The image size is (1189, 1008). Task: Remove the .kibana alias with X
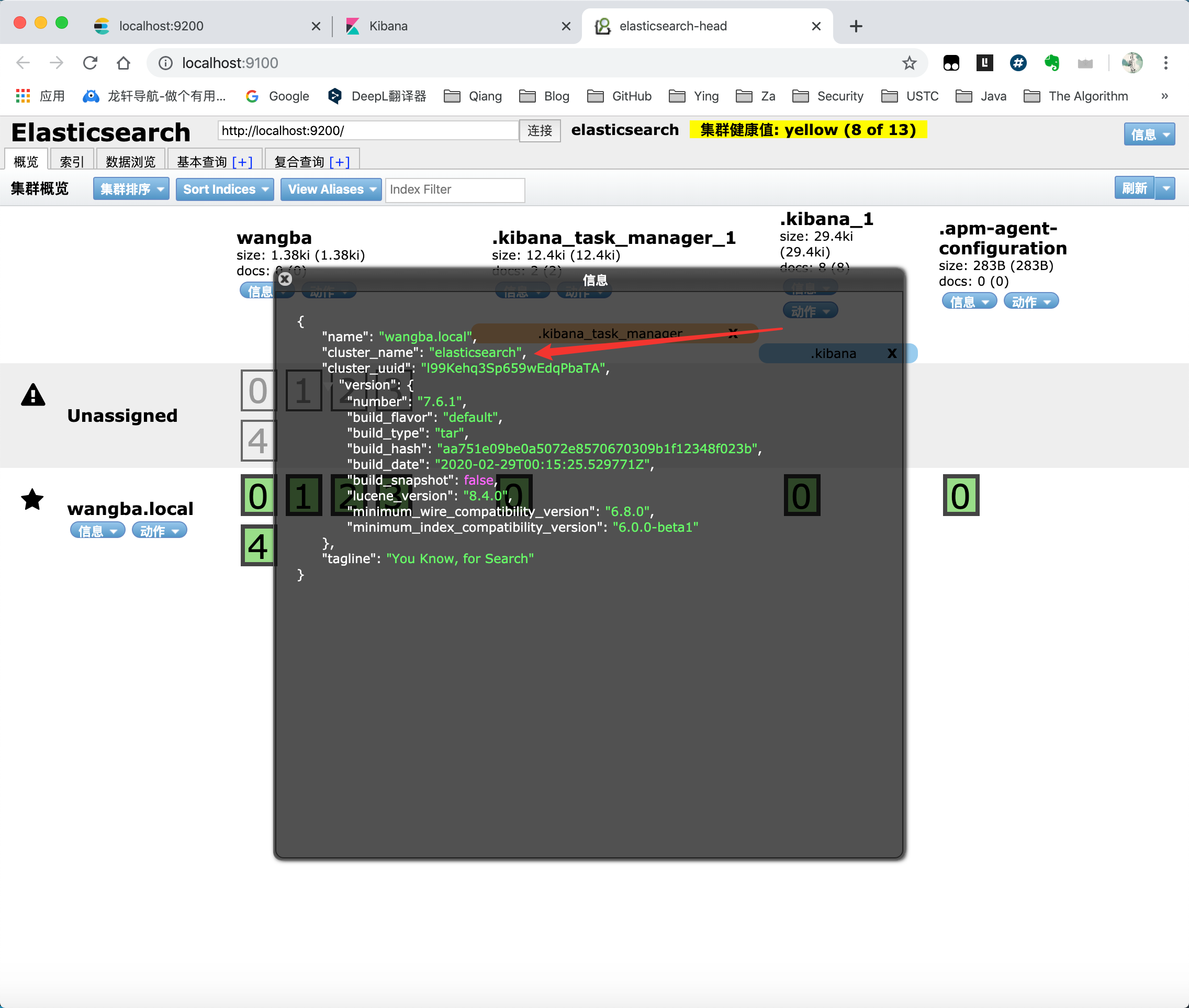click(891, 354)
